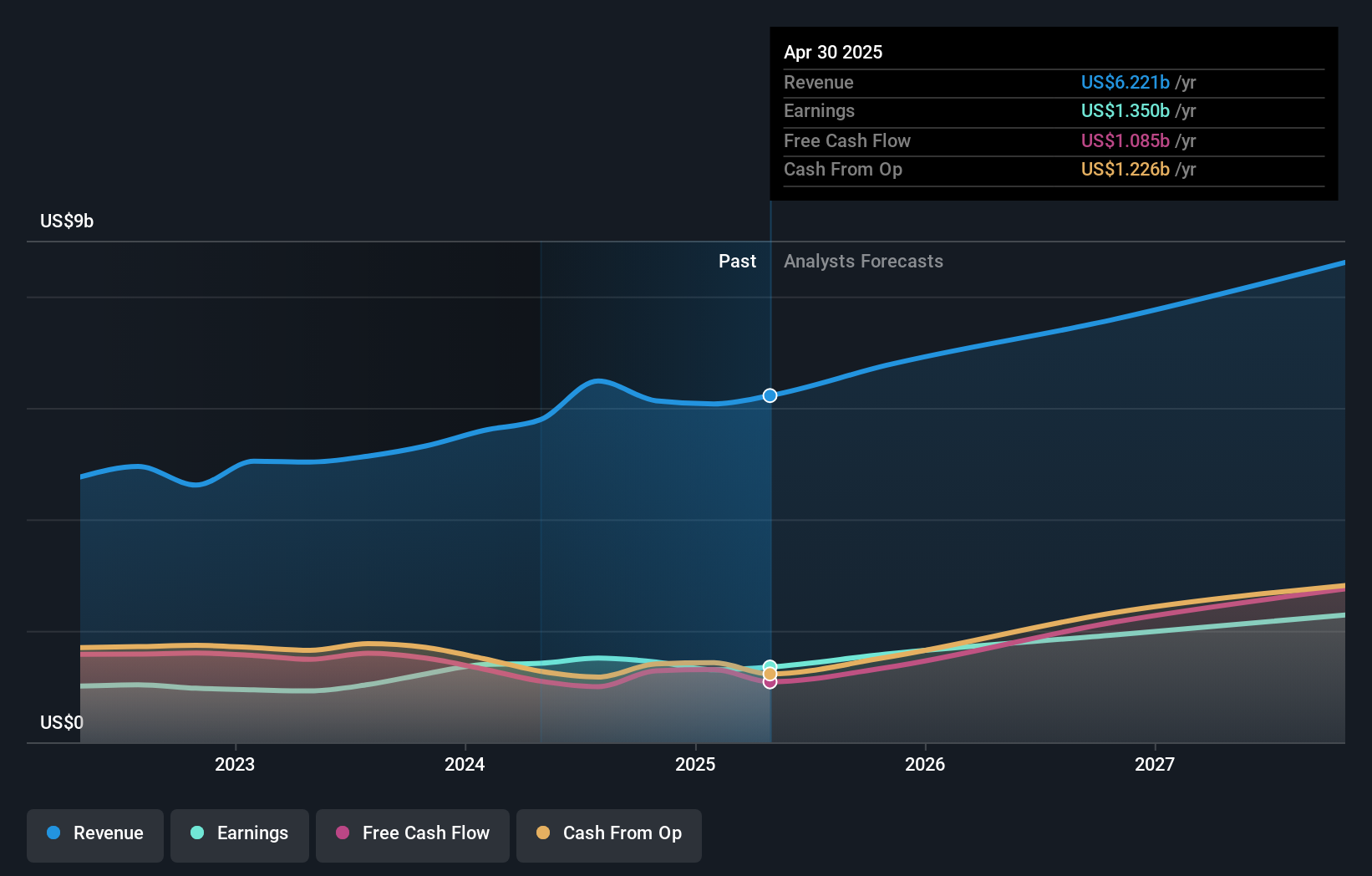
Task: Click the Apr 30 2025 tooltip date
Action: click(x=833, y=53)
